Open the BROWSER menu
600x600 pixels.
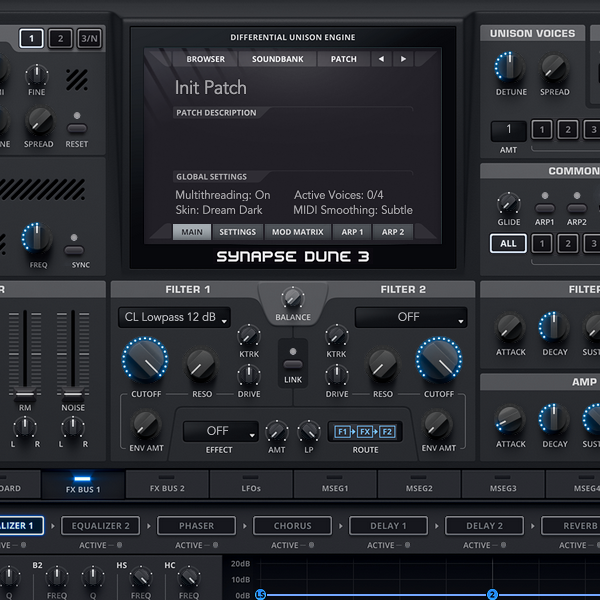pos(205,59)
